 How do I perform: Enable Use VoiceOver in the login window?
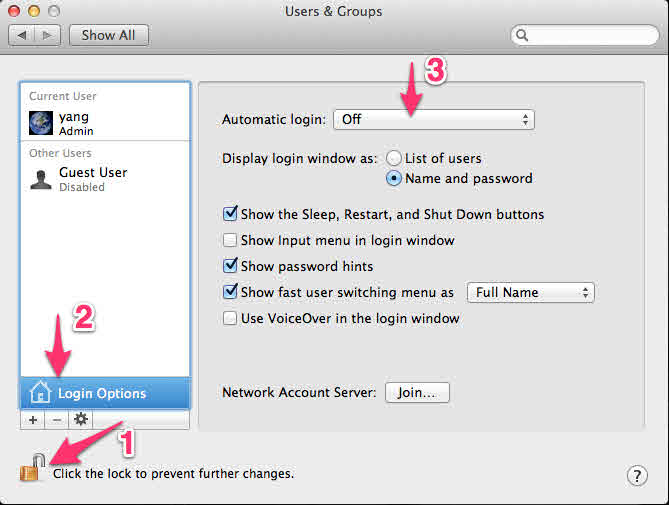coord(230,318)
